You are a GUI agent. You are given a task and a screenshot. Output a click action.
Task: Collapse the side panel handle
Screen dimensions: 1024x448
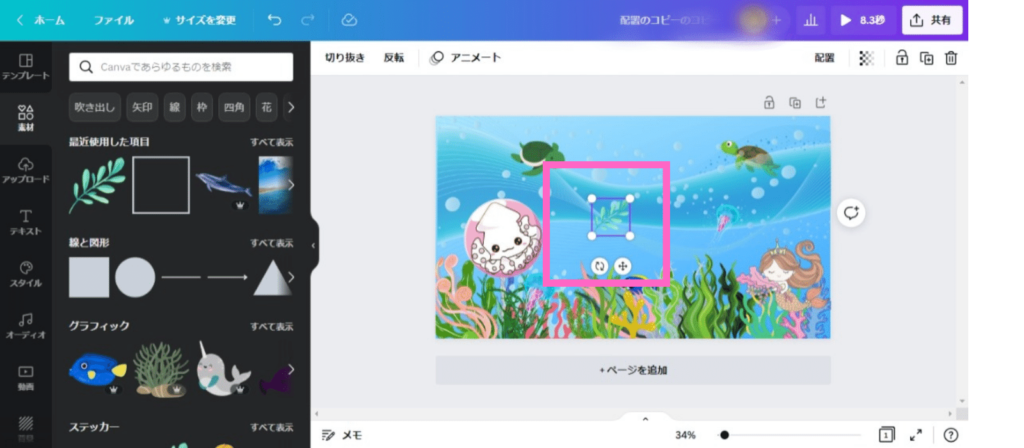(x=313, y=245)
